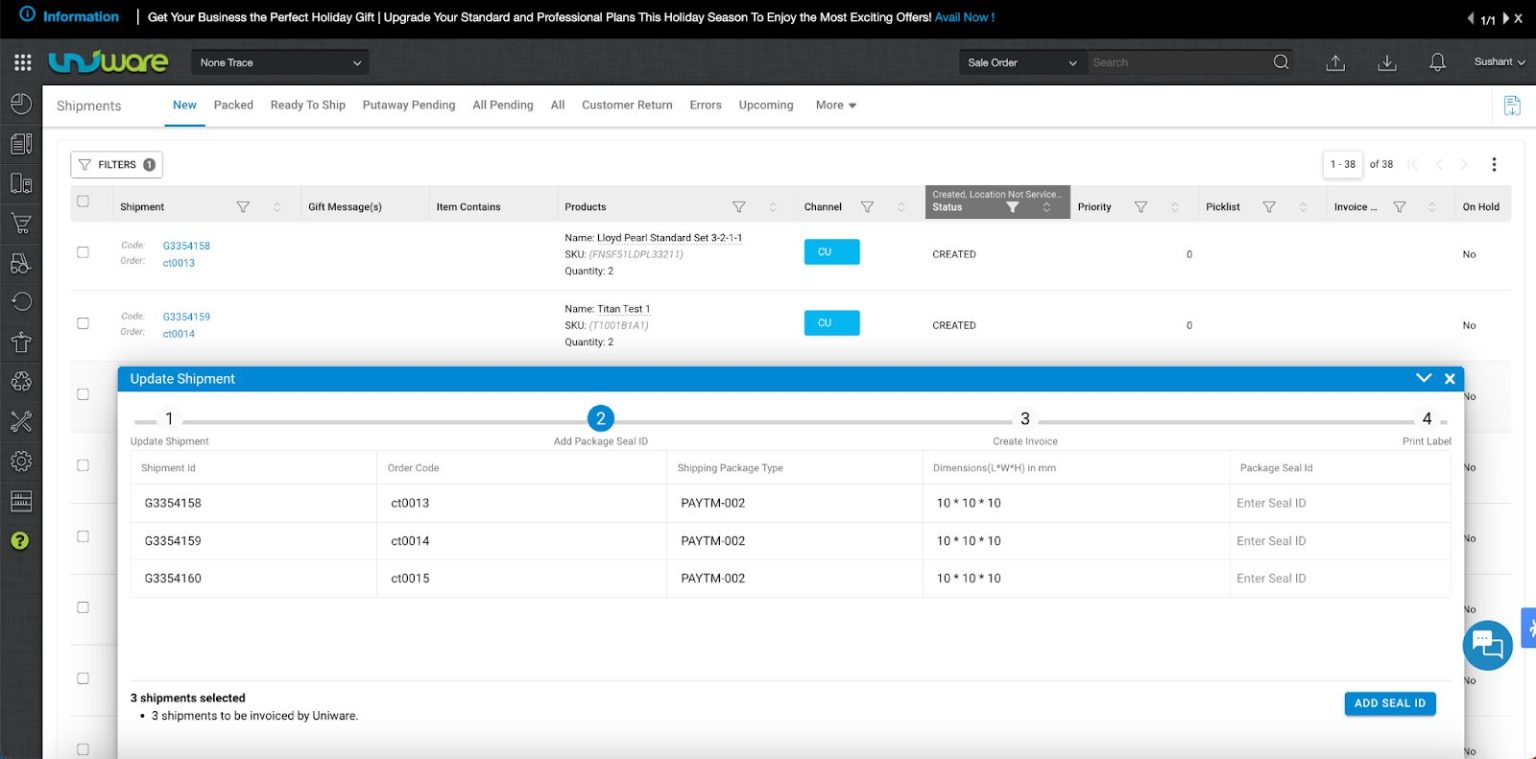
Task: Open the Putaway Pending tab
Action: pyautogui.click(x=409, y=105)
